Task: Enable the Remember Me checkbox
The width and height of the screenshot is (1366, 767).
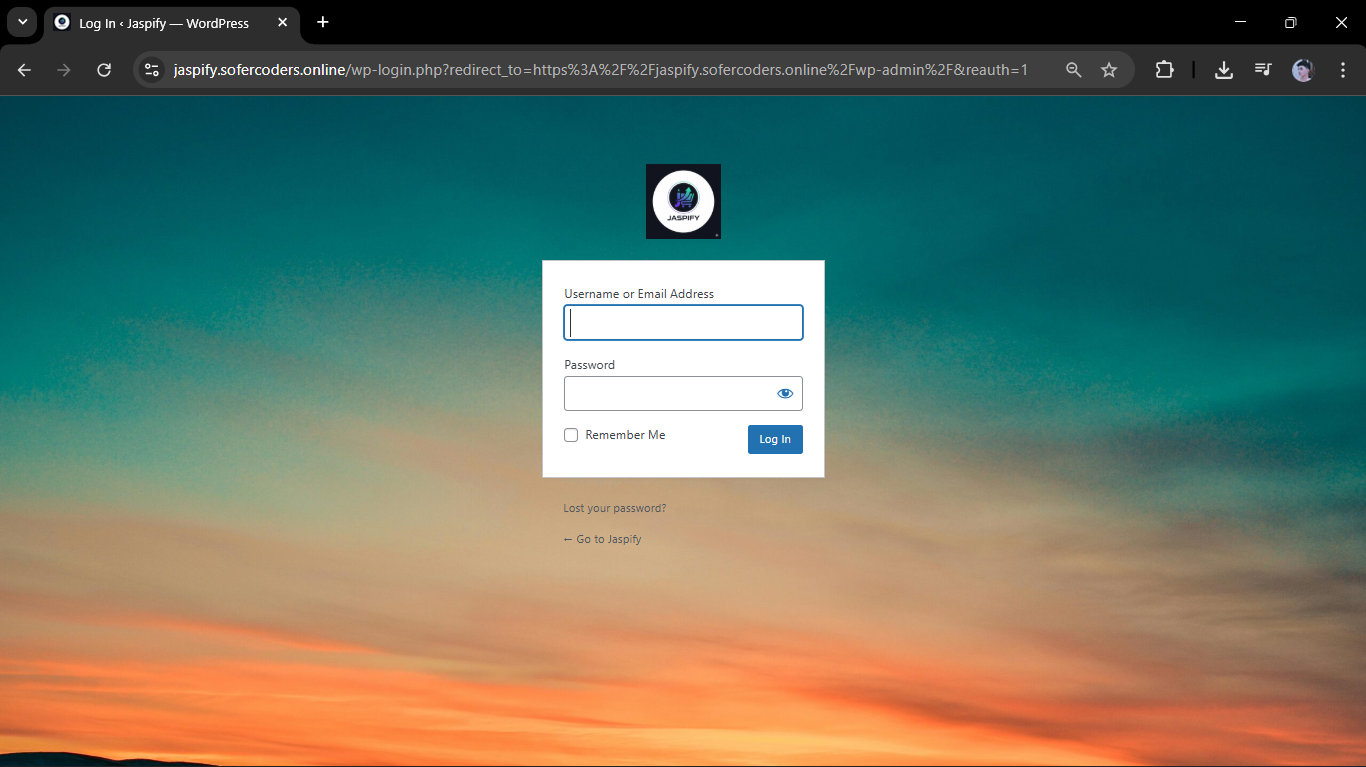Action: 570,435
